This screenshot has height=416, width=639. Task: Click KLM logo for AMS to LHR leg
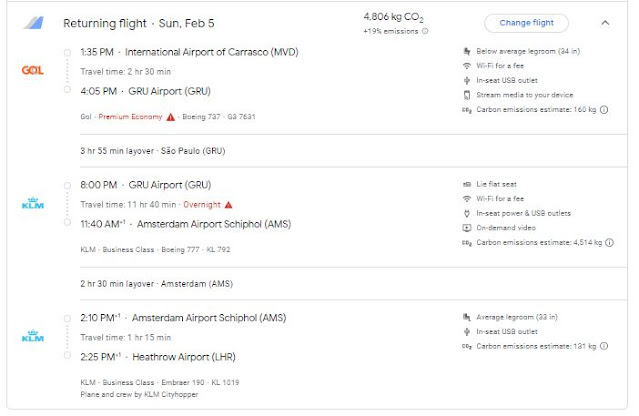[32, 338]
